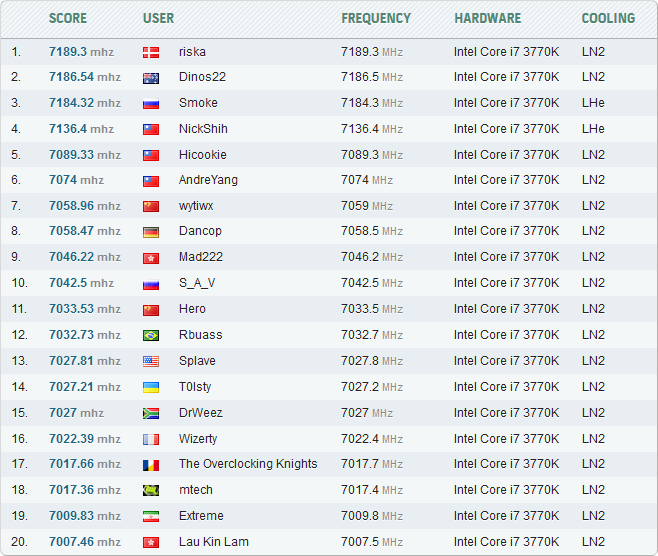Click the COOLING column header
This screenshot has width=658, height=556.
point(608,18)
